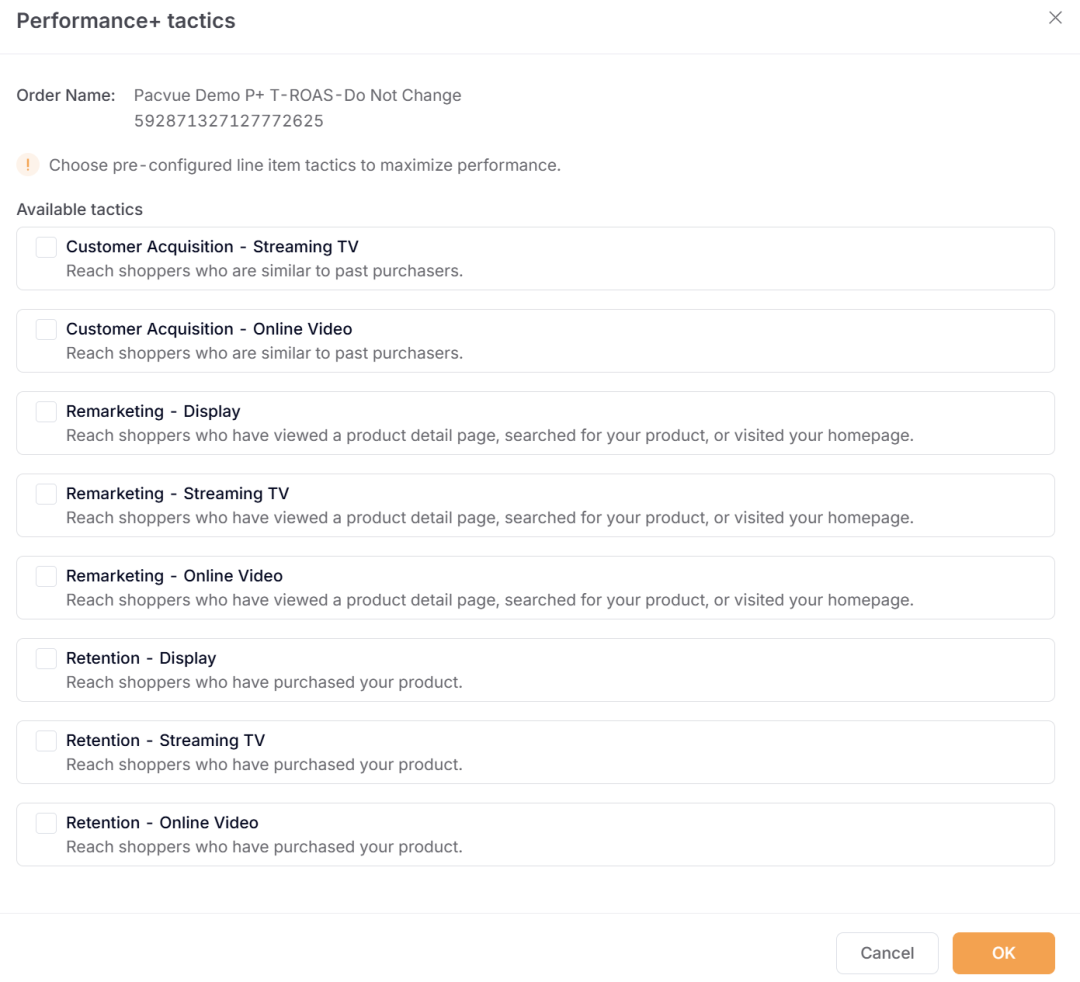1080x982 pixels.
Task: Click the order ID number 592871327127772625
Action: pyautogui.click(x=229, y=121)
